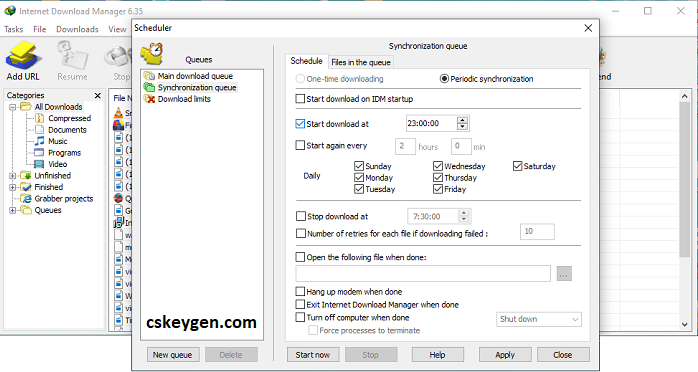Screen dimensions: 698x372
Task: Expand the Queues tree node
Action: [x=12, y=210]
